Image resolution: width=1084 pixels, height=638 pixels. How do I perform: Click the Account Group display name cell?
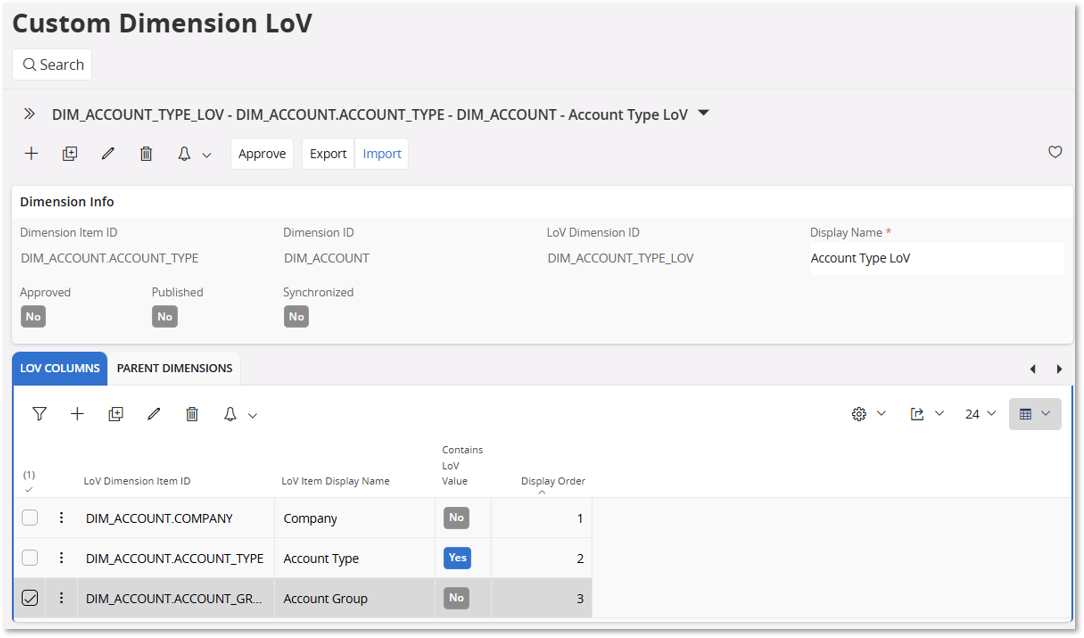(x=355, y=599)
